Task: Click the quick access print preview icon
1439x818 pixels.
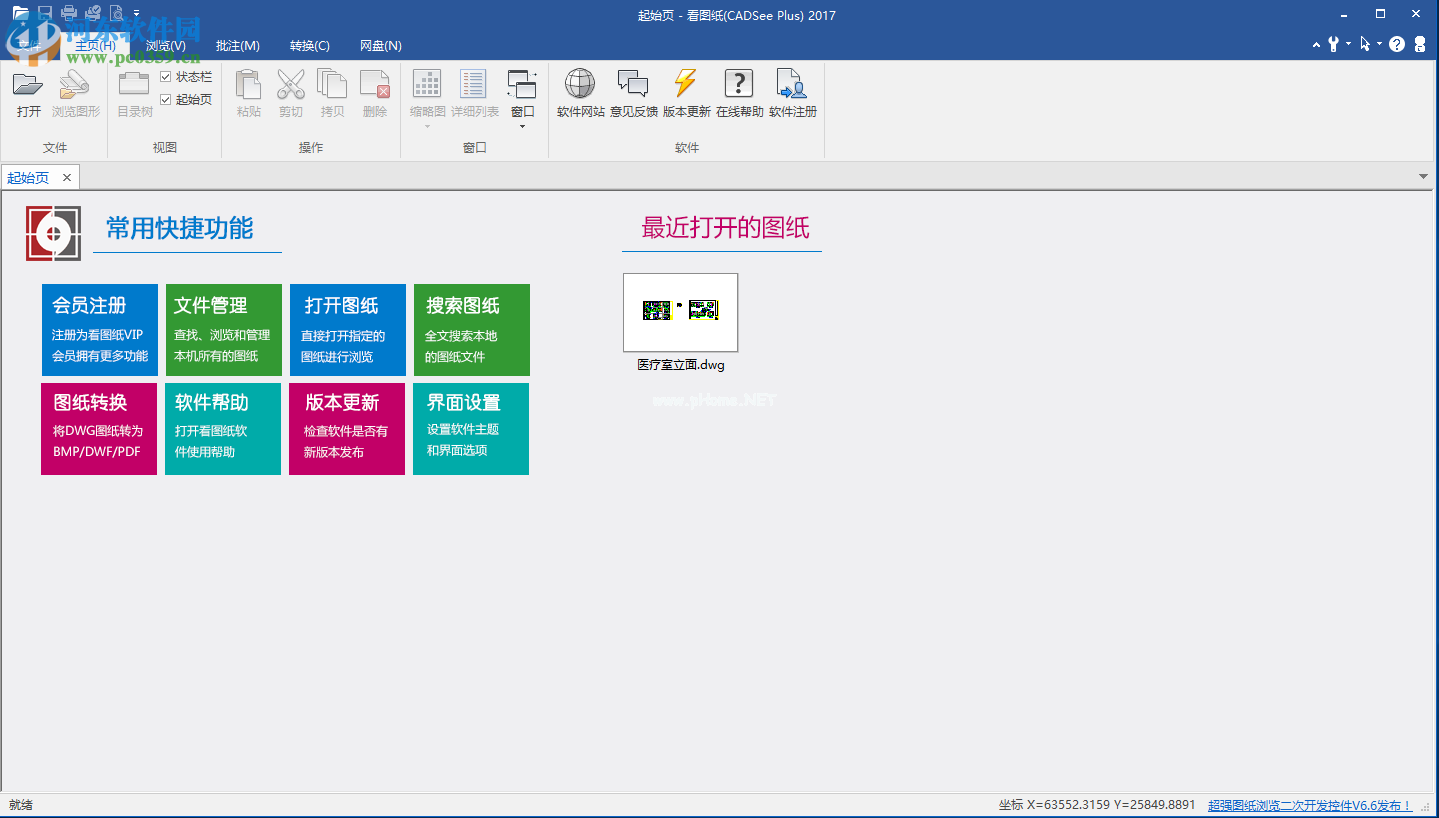Action: pyautogui.click(x=117, y=13)
